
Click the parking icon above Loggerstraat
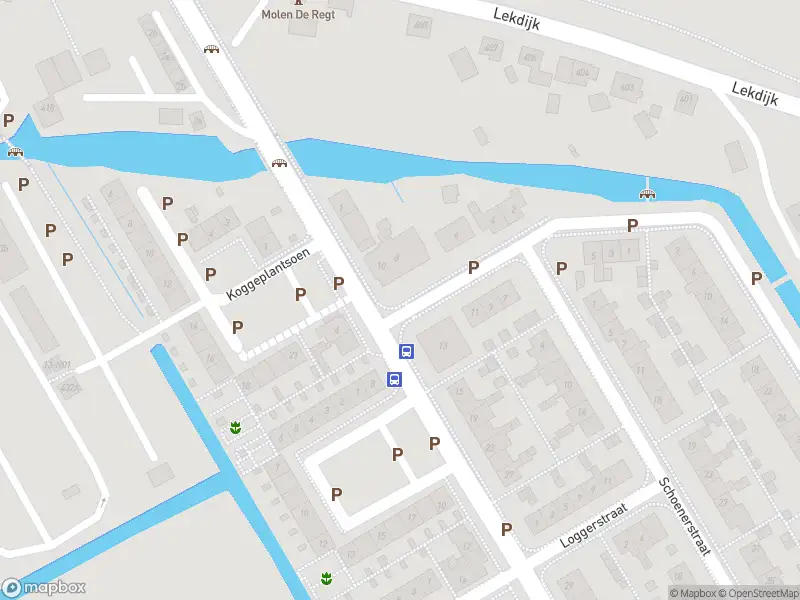pos(506,529)
